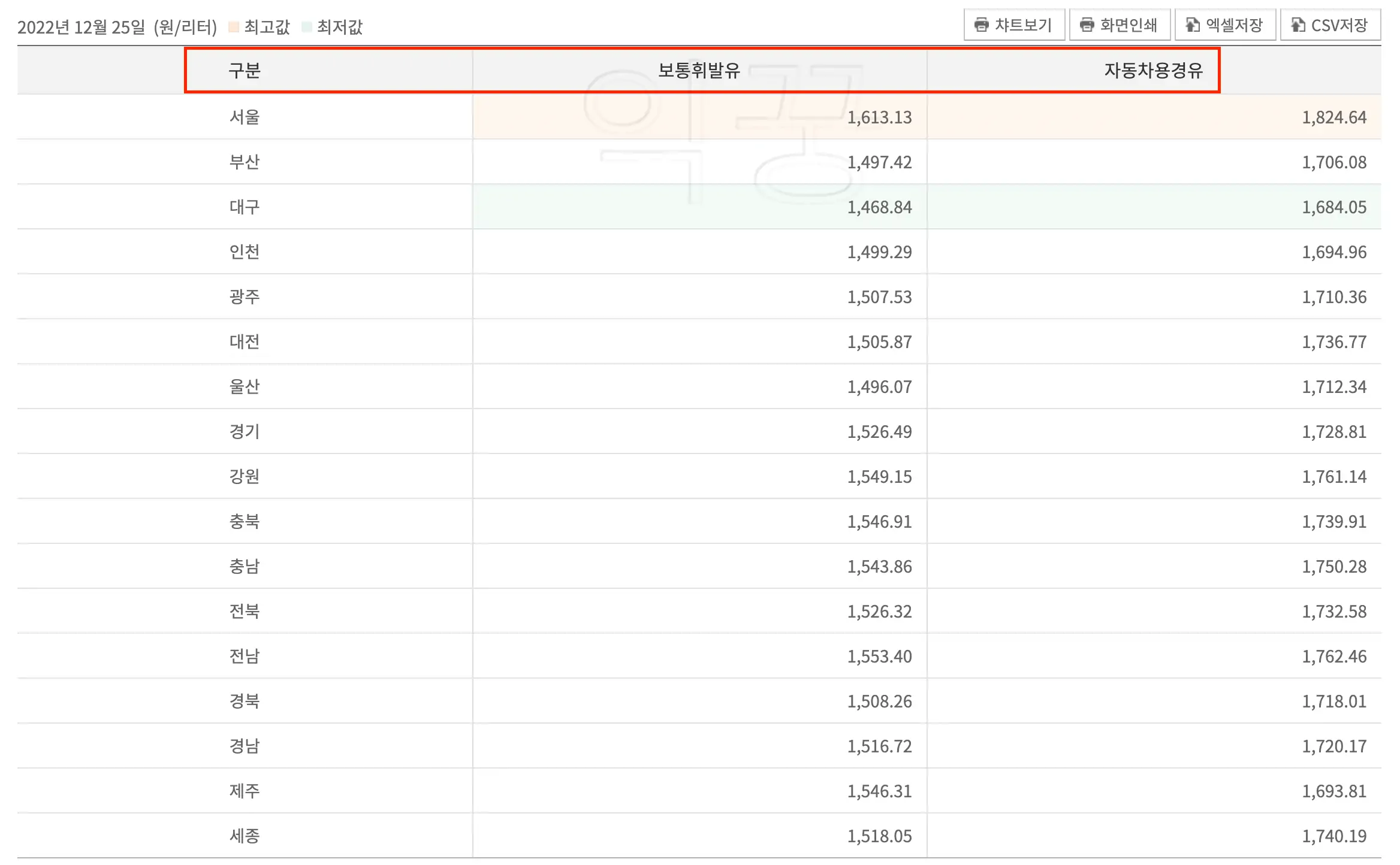Click the 최저값 green legend swatch
The height and width of the screenshot is (865, 1400).
click(x=307, y=27)
